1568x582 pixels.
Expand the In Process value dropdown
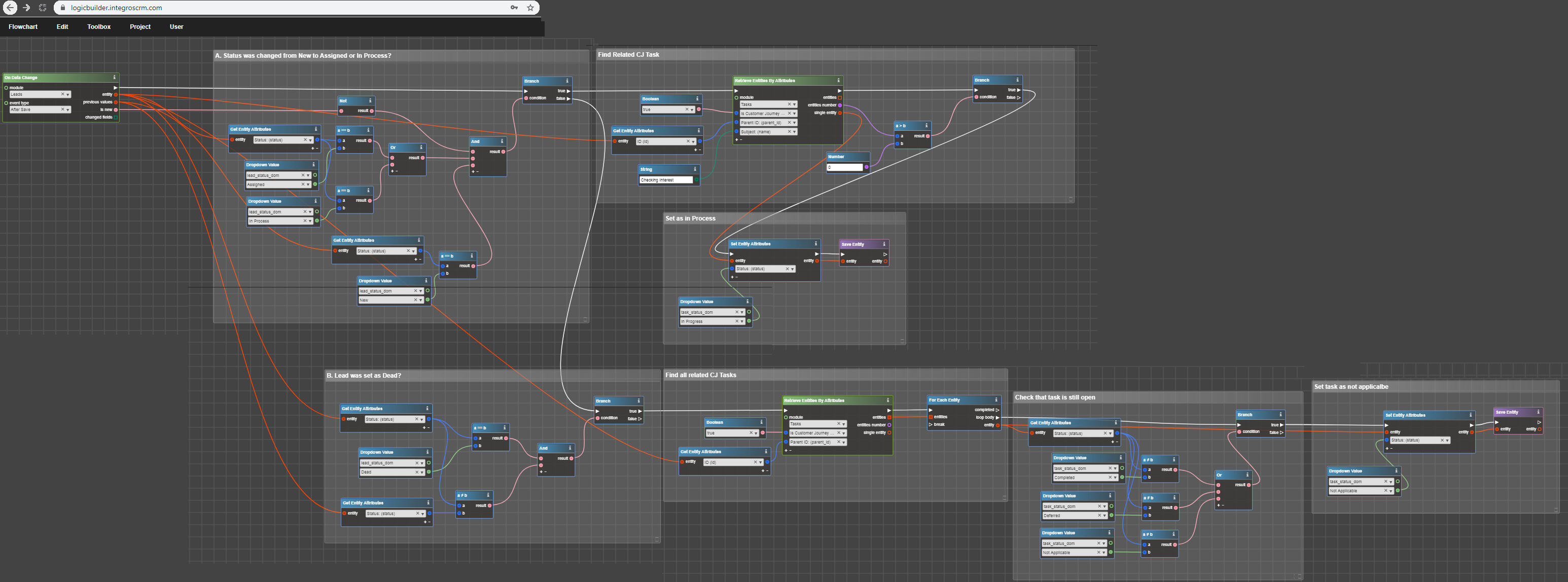coord(310,221)
